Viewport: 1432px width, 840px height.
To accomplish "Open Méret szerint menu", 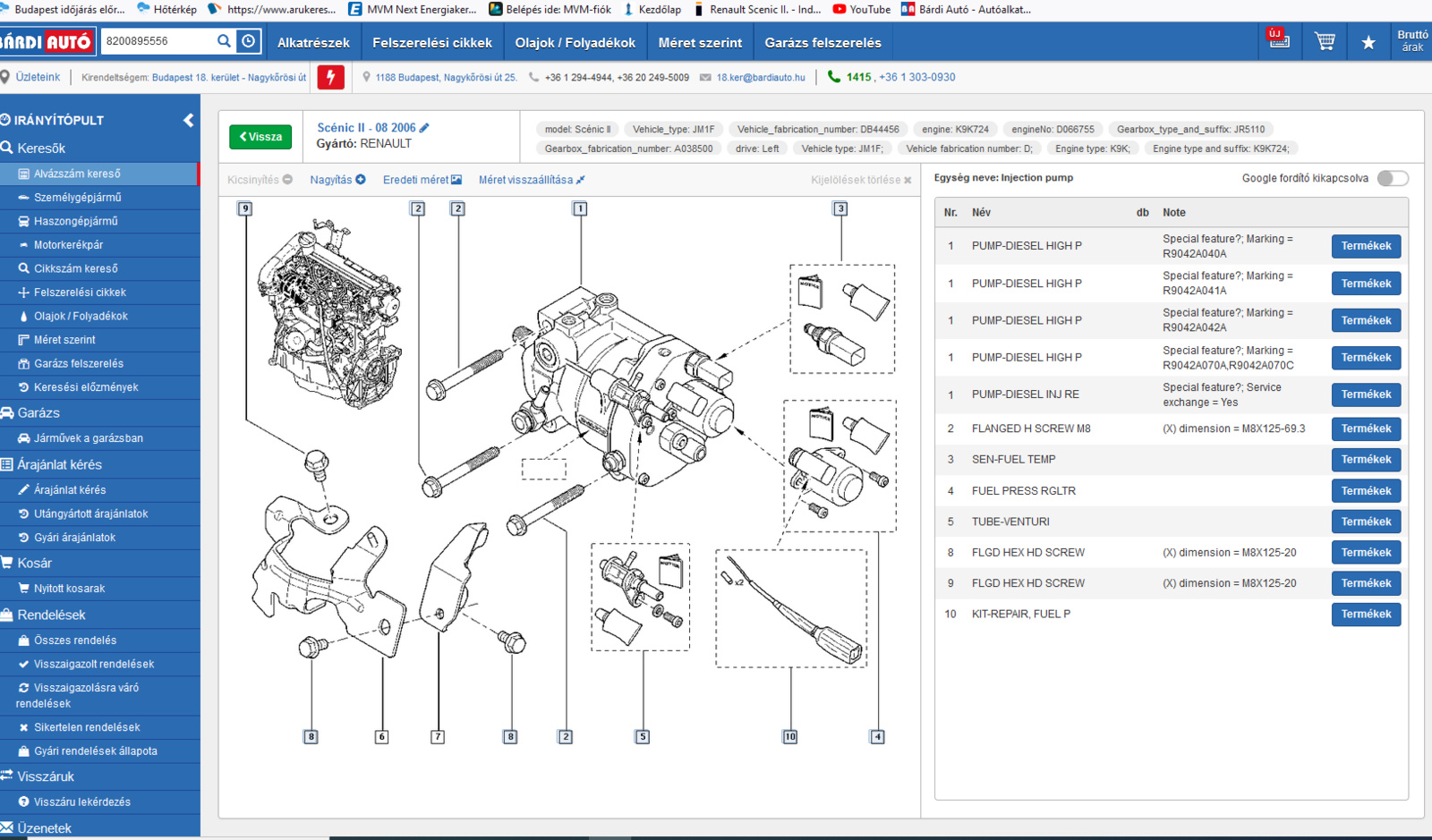I will 700,42.
